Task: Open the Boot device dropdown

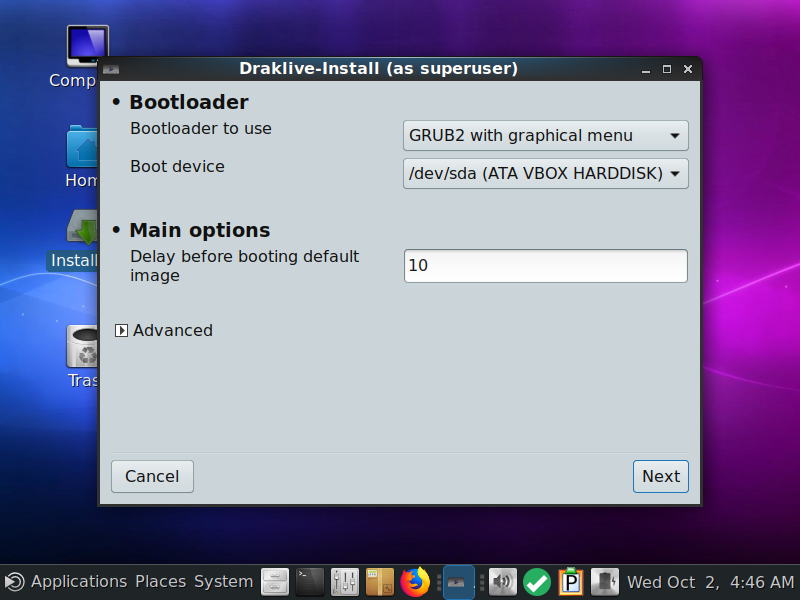Action: (545, 173)
